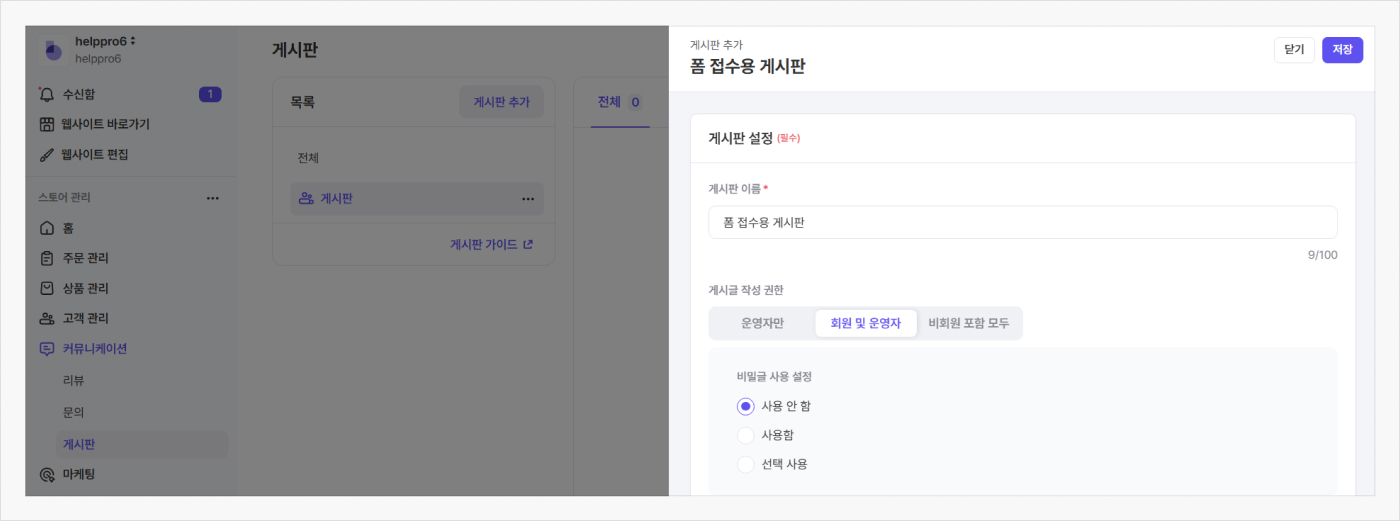Viewport: 1400px width, 521px height.
Task: Click the marketing target icon
Action: pos(46,474)
